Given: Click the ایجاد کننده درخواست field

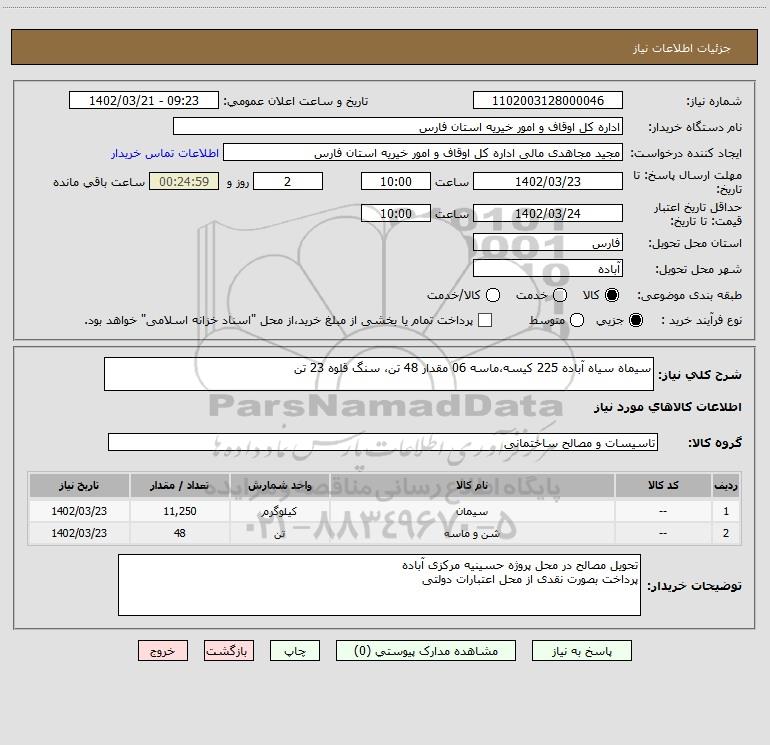Looking at the screenshot, I should pyautogui.click(x=423, y=152).
